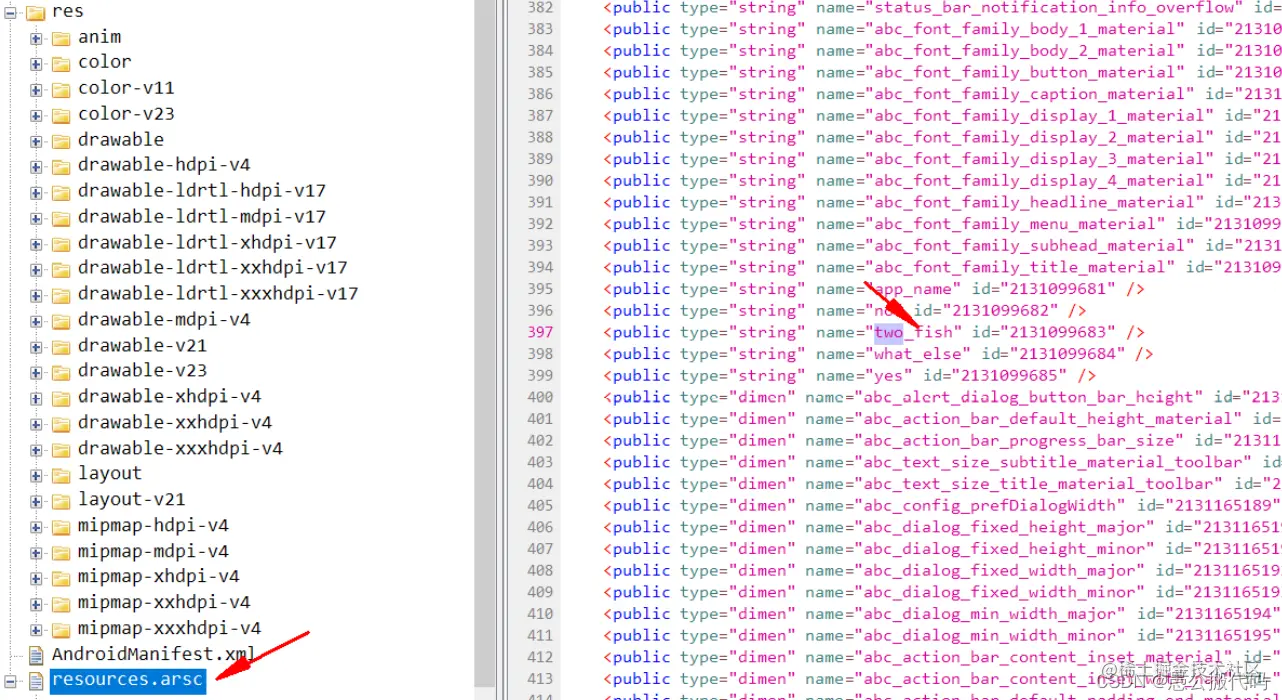Expand the anim folder node
This screenshot has width=1282, height=700.
pyautogui.click(x=36, y=38)
